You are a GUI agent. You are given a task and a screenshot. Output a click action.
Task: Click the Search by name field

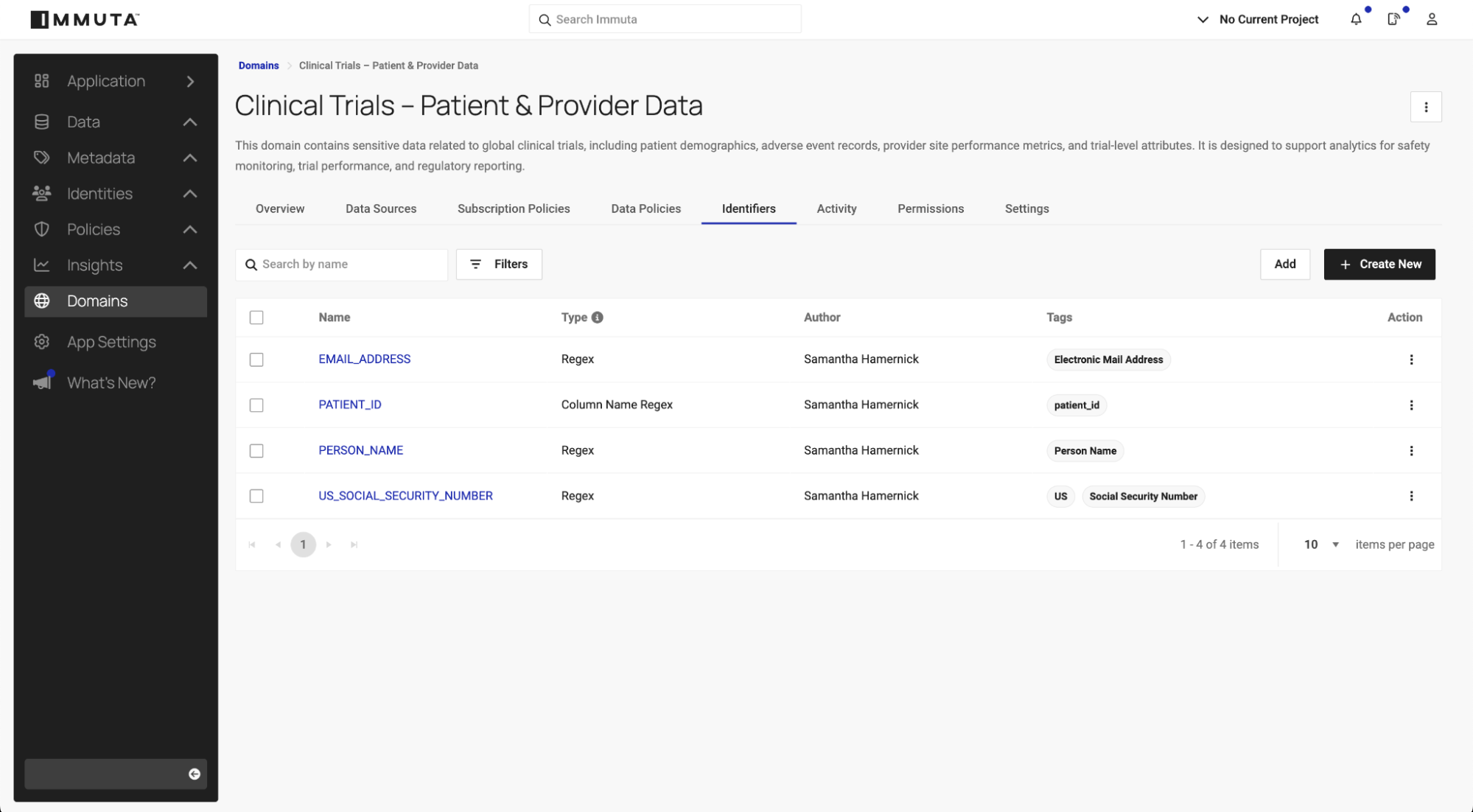[x=341, y=265]
